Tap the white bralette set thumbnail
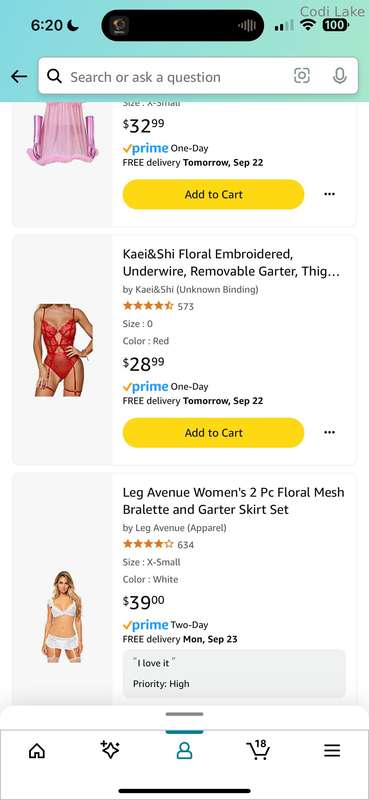Viewport: 369px width, 800px height. pos(64,616)
